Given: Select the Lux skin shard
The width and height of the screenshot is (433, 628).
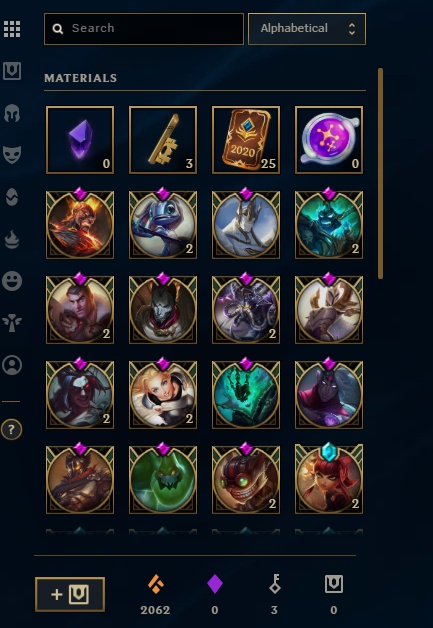Looking at the screenshot, I should coord(163,394).
